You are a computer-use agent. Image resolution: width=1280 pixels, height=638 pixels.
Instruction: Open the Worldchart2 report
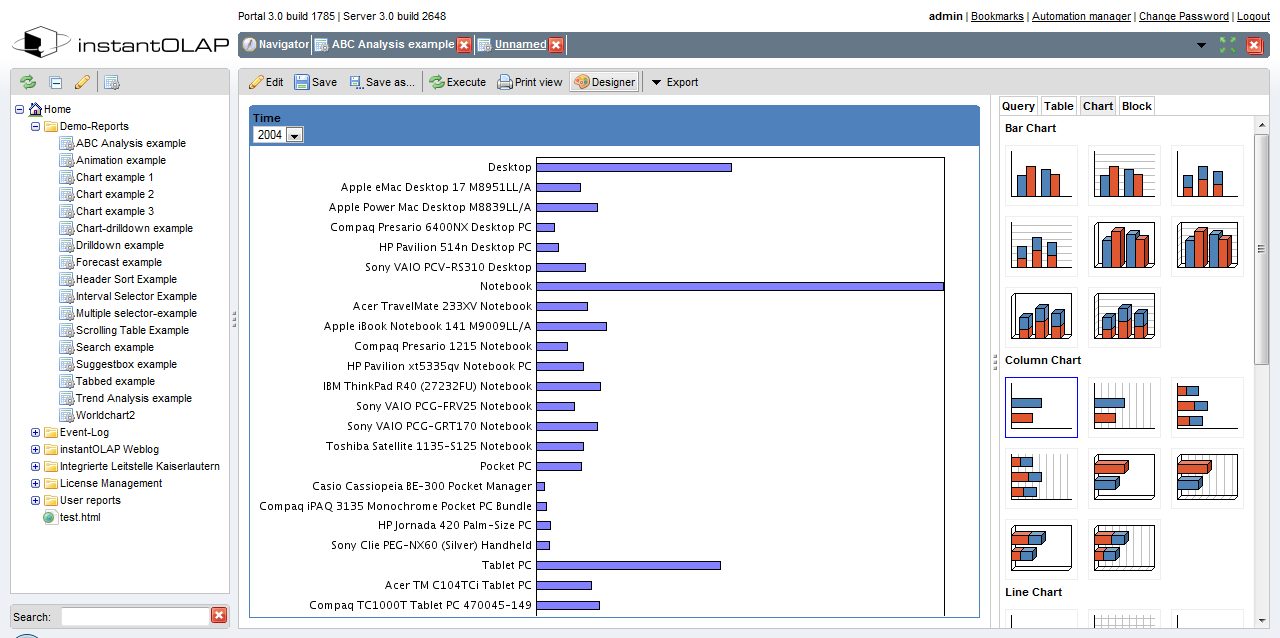click(x=105, y=415)
